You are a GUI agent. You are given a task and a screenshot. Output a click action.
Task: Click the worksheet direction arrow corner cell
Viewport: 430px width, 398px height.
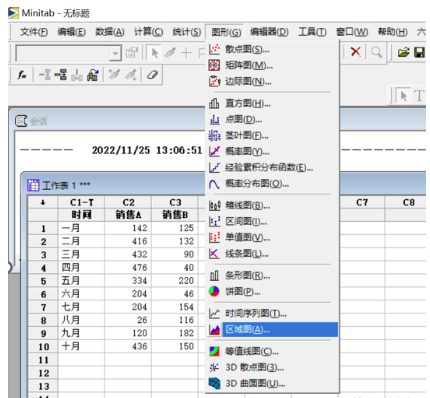click(x=43, y=202)
